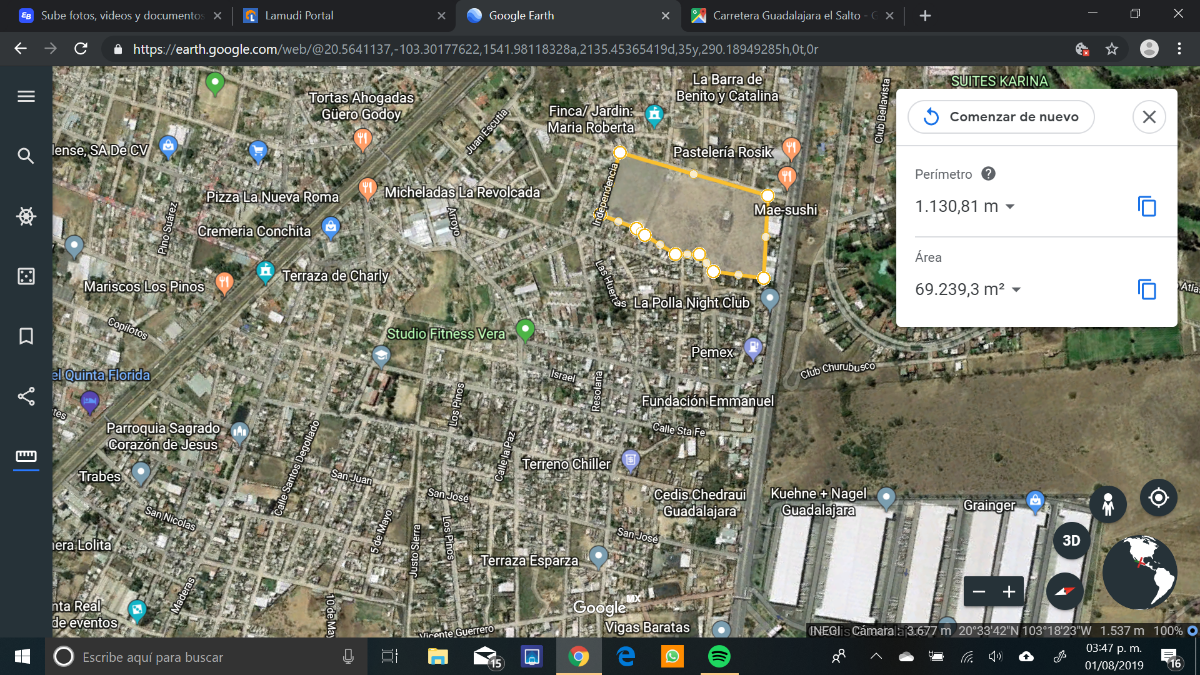Click the Pizza La Nueva Roma pin
Image resolution: width=1200 pixels, height=675 pixels.
[368, 188]
